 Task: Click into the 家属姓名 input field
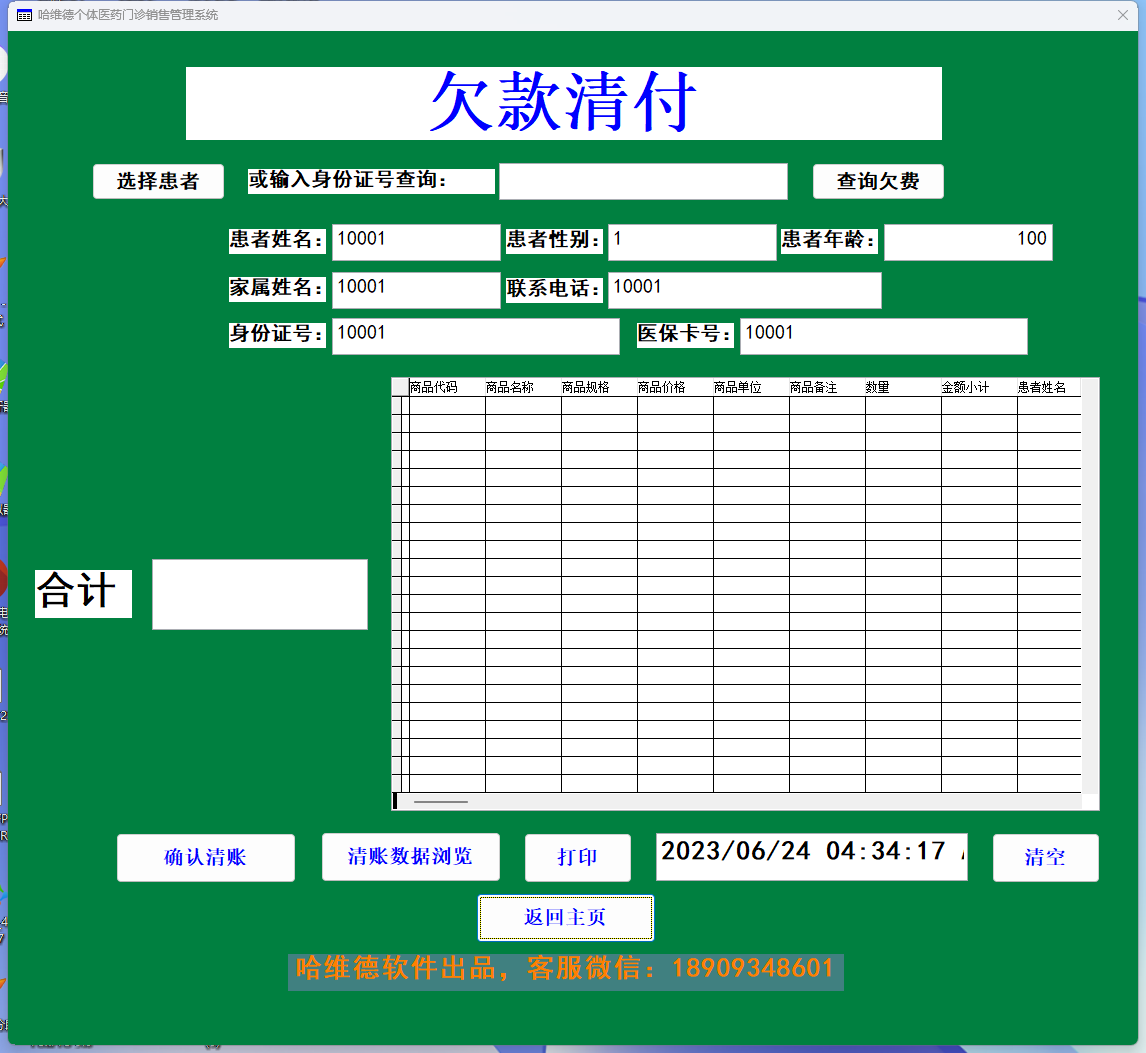[416, 290]
